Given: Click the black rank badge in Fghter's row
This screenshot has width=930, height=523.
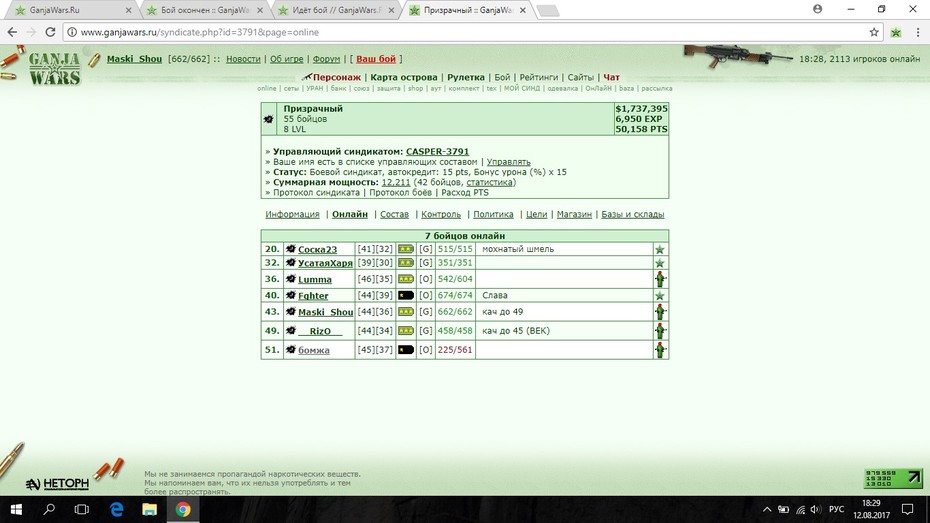Looking at the screenshot, I should click(x=406, y=295).
